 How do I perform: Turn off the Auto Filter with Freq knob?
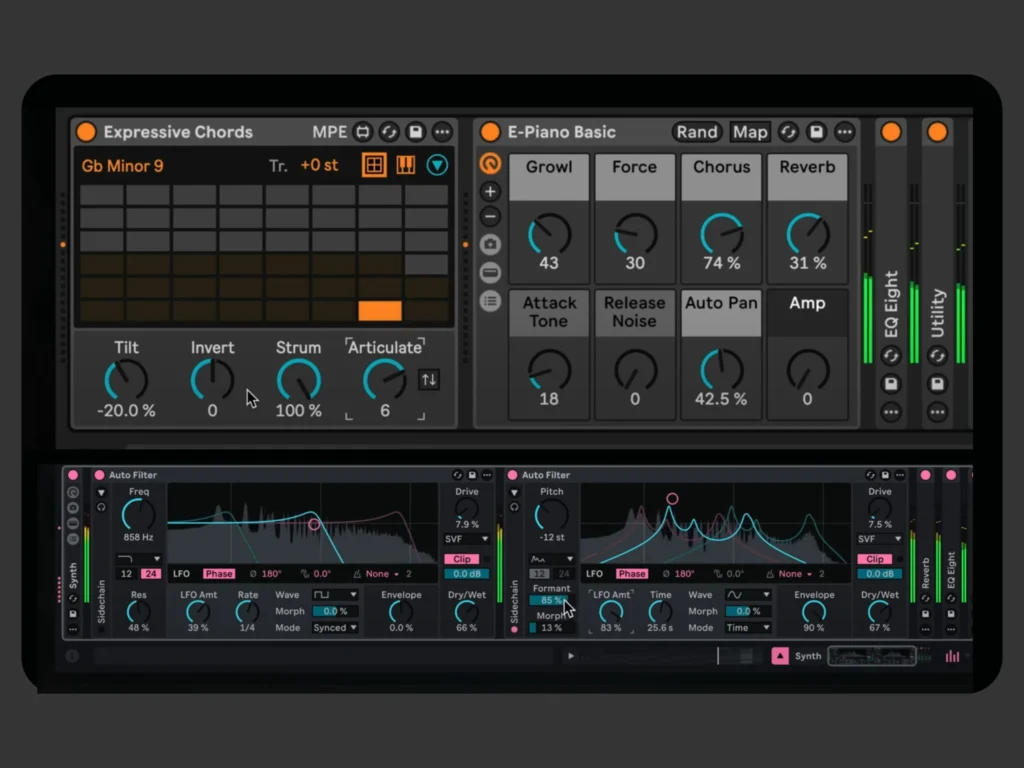point(99,475)
